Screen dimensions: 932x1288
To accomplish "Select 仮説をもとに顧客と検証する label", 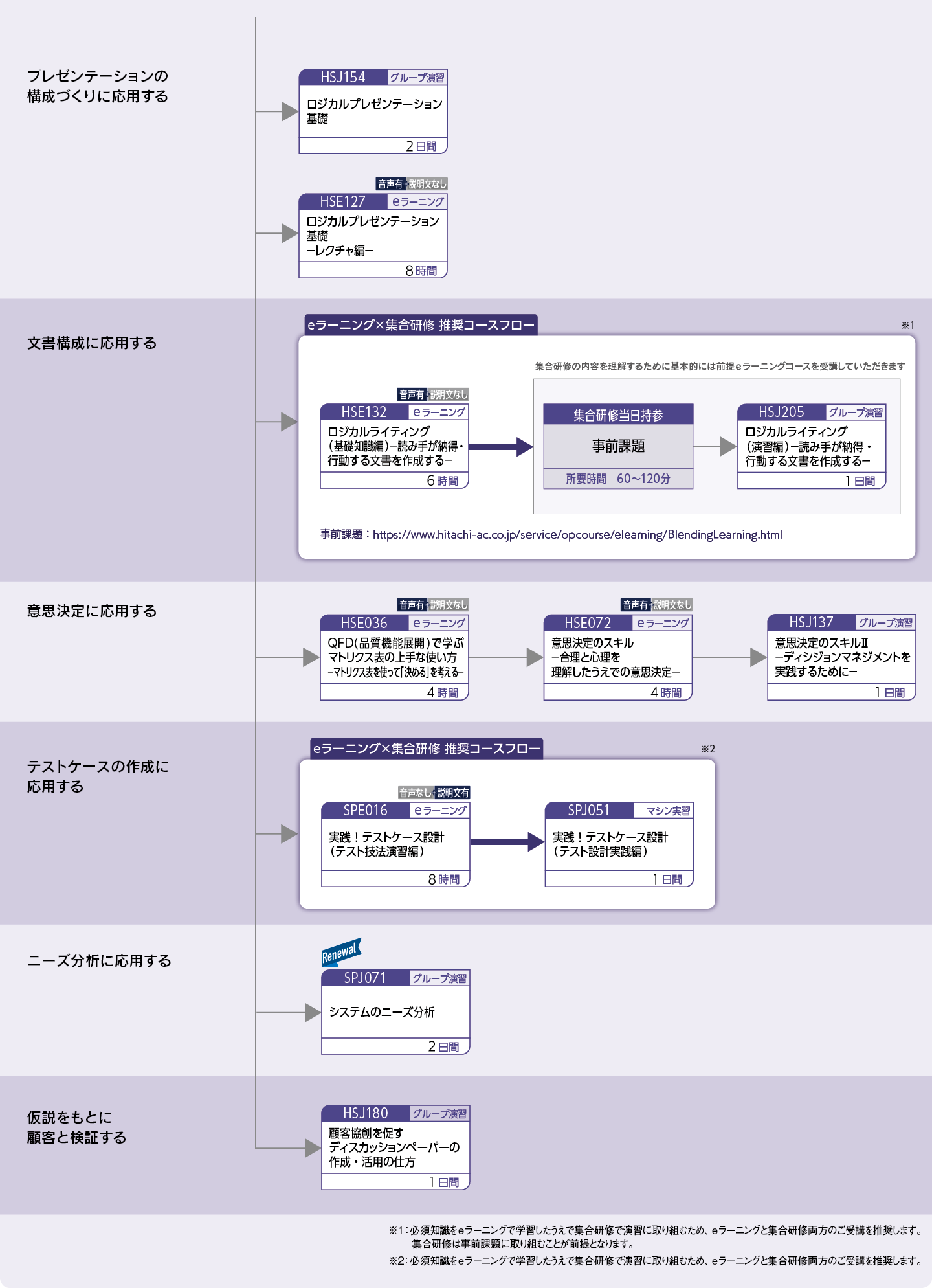I will click(x=76, y=1127).
